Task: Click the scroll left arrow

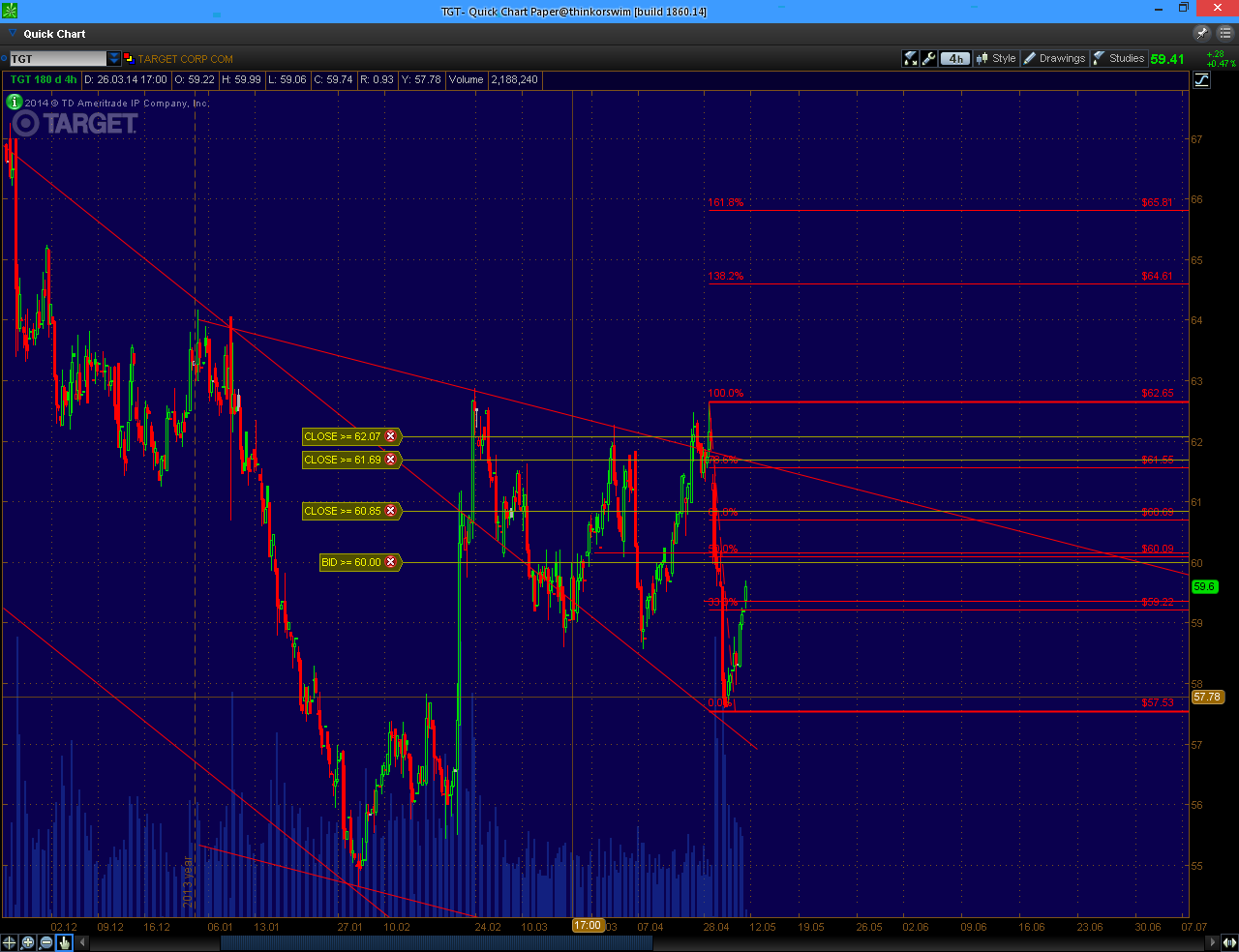Action: pos(82,942)
